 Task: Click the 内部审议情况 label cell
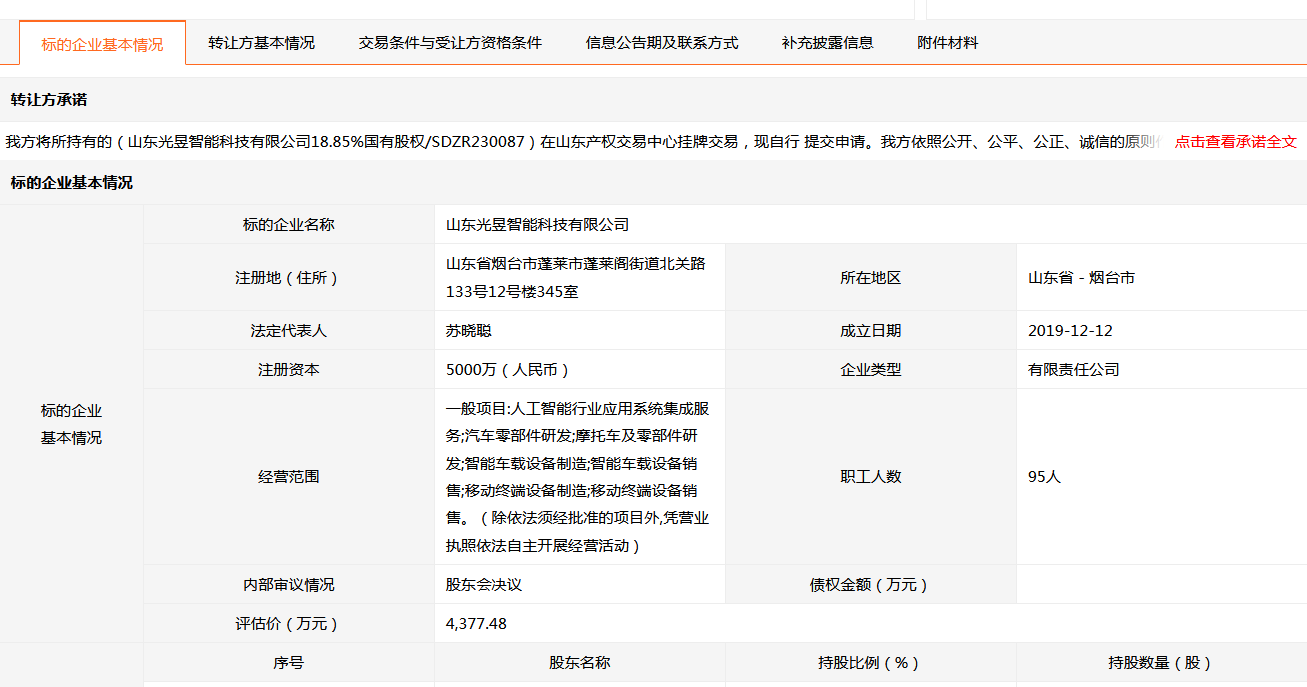[289, 585]
